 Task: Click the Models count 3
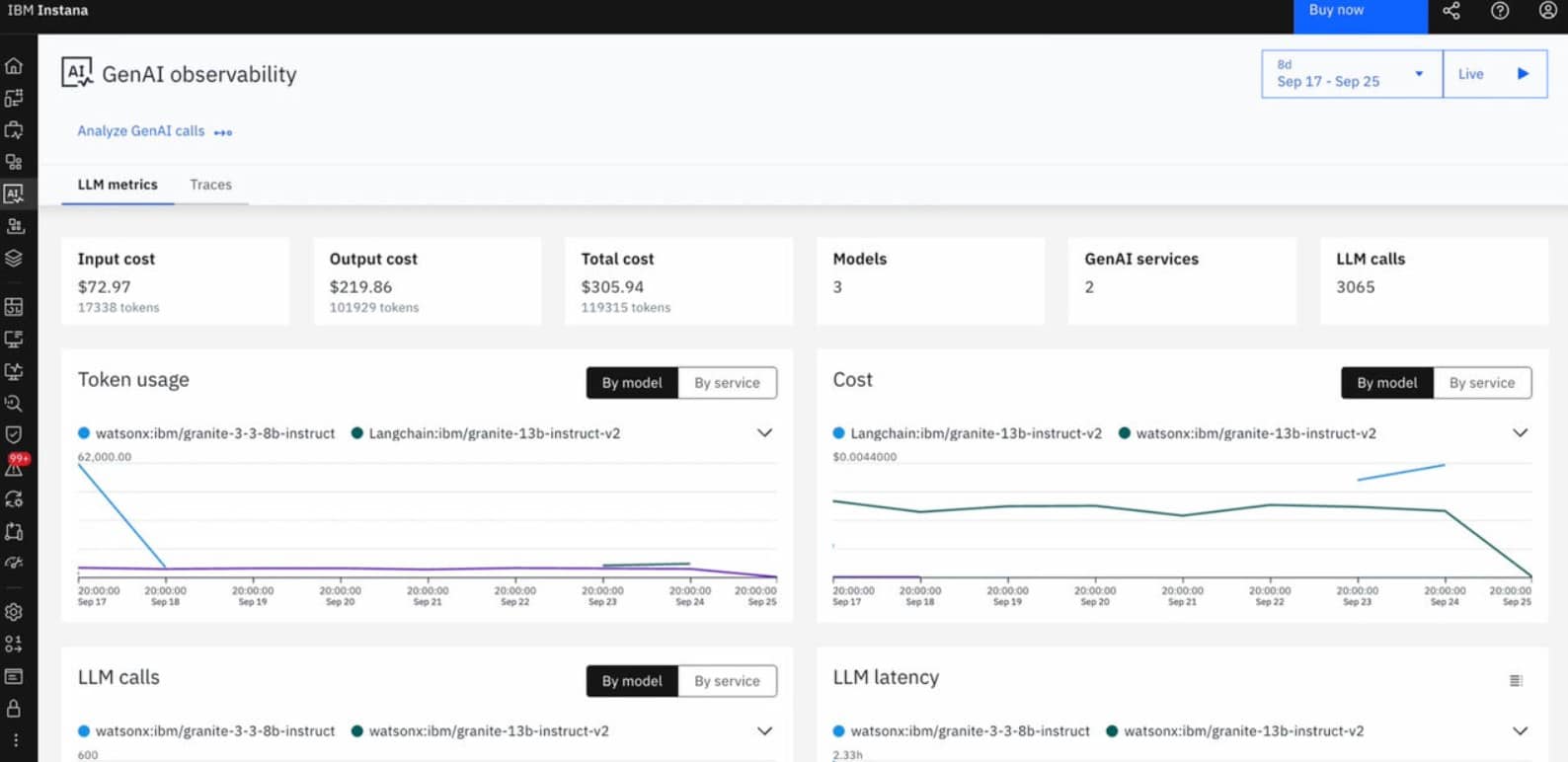[x=837, y=287]
